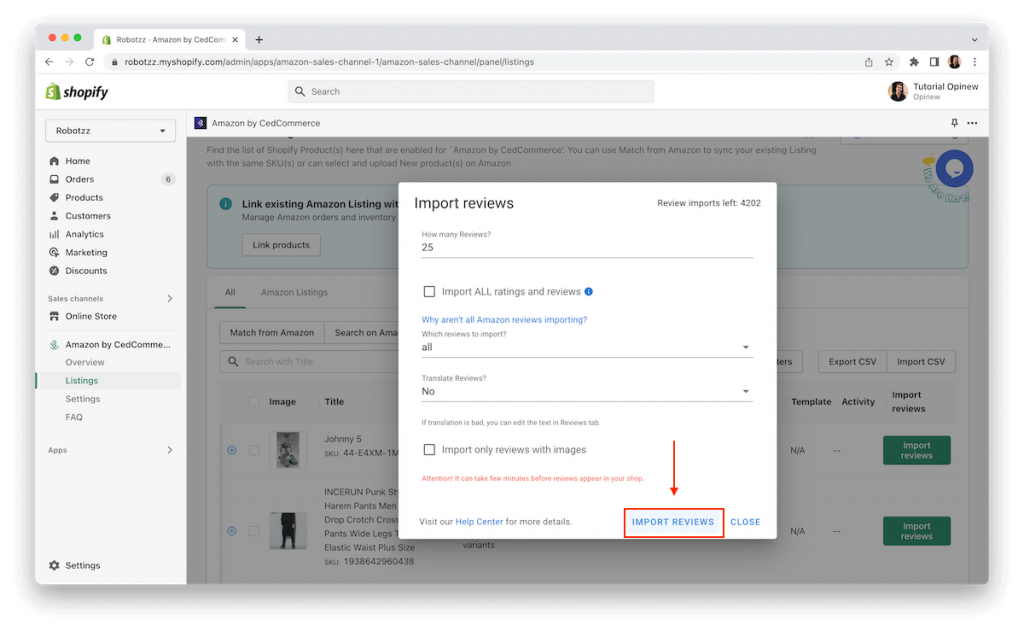
Task: Tick the table header select-all checkbox
Action: tap(254, 402)
